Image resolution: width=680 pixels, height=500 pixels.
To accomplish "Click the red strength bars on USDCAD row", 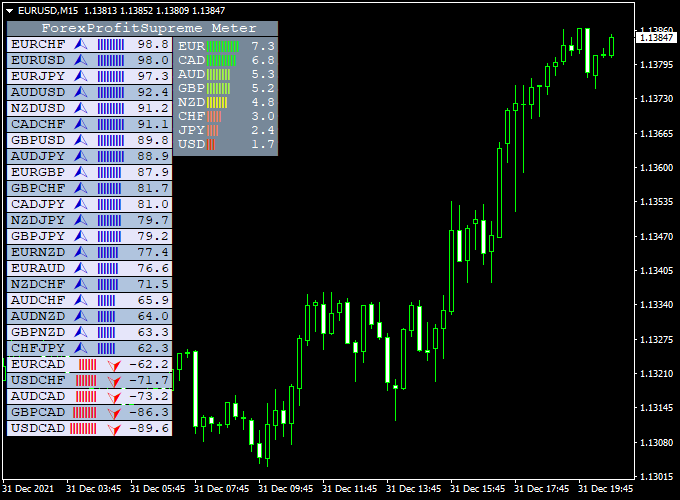I will click(x=83, y=428).
